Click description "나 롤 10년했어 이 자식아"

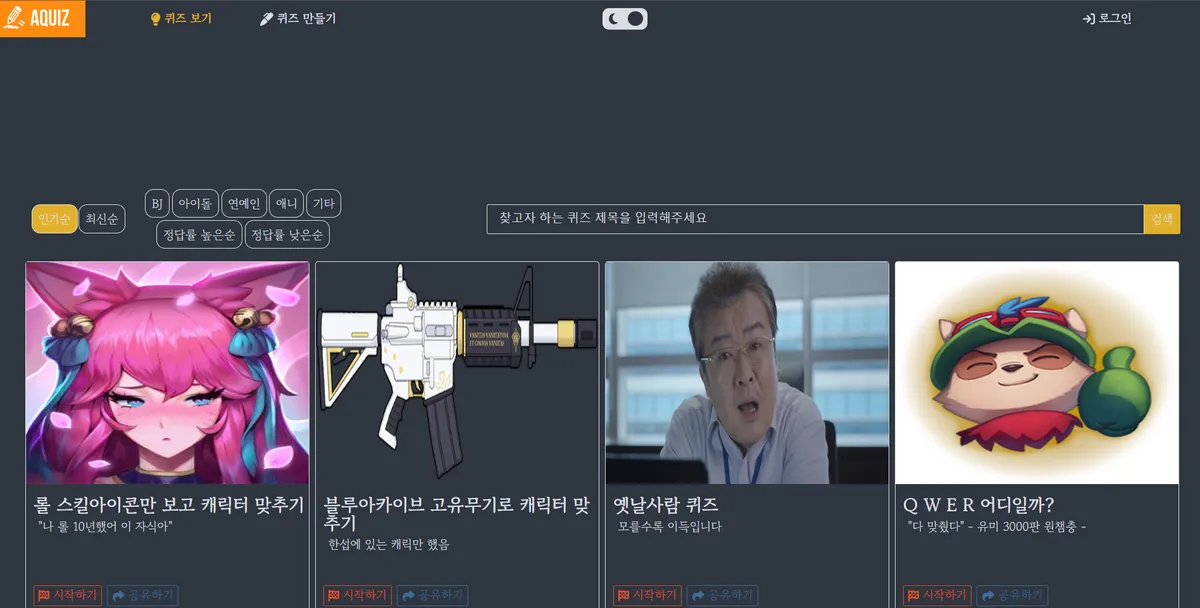point(106,526)
